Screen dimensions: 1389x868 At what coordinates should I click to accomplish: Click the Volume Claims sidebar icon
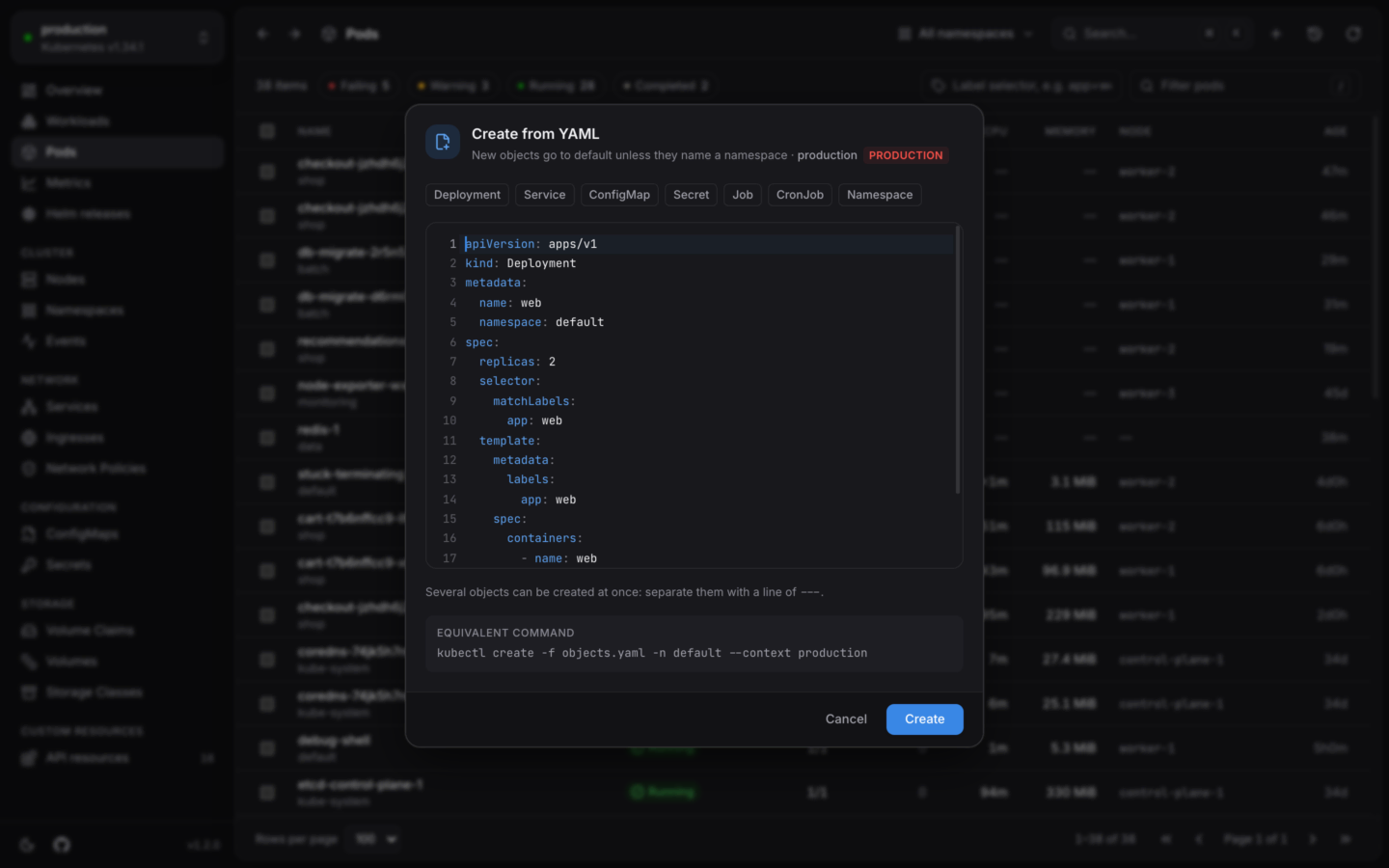[29, 631]
